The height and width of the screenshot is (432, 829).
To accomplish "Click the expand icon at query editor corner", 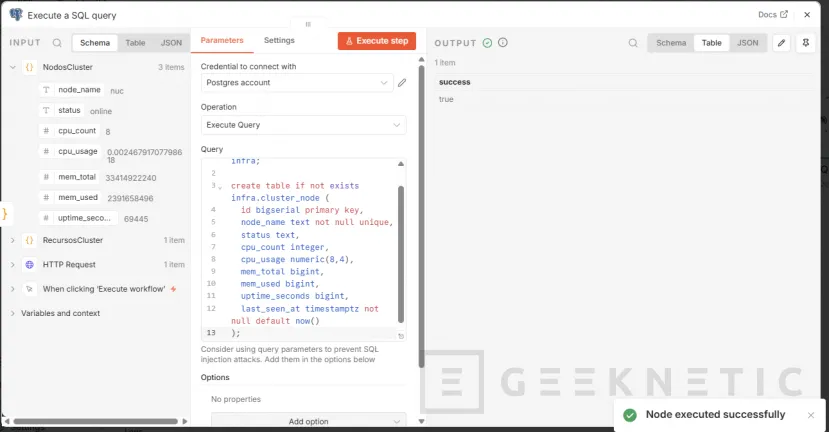I will [401, 336].
